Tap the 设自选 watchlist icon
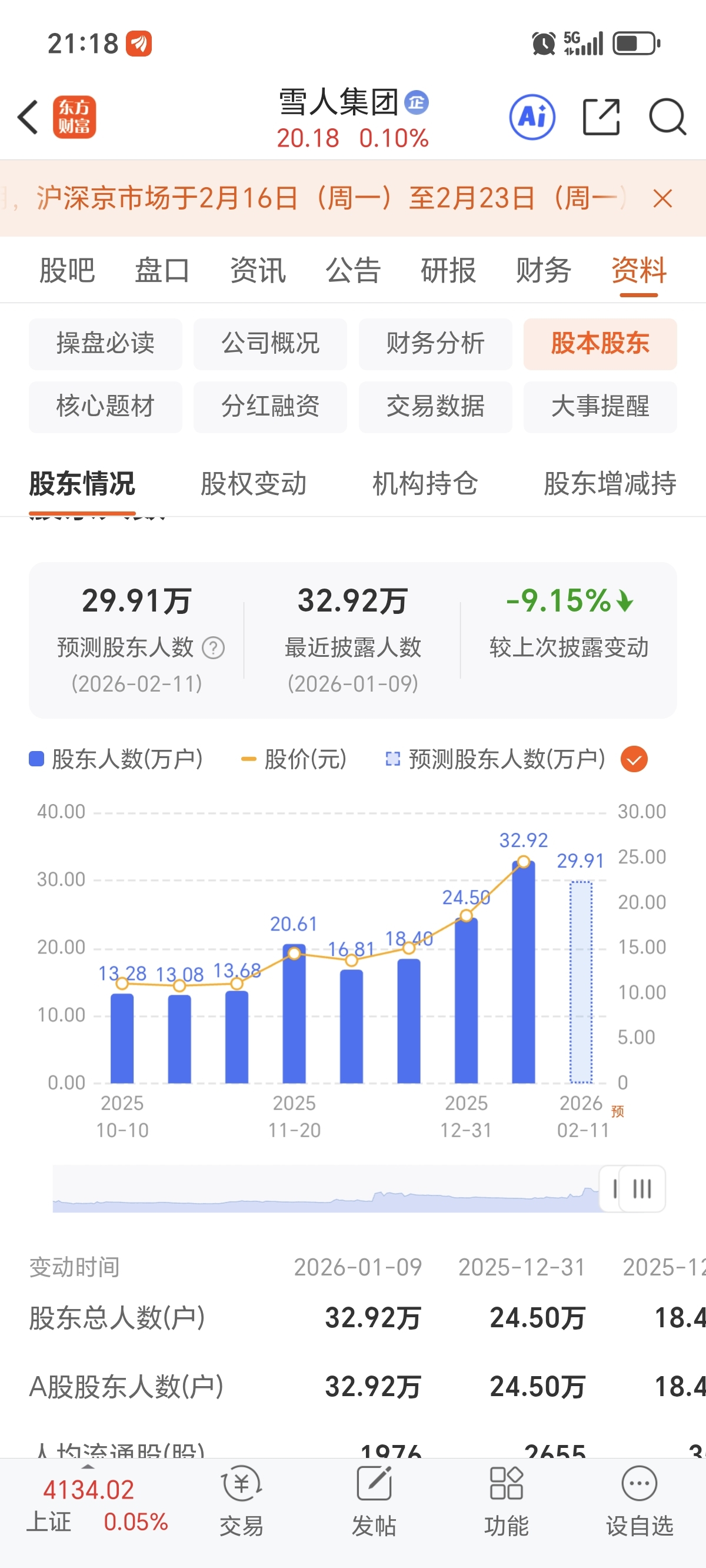 [640, 1500]
